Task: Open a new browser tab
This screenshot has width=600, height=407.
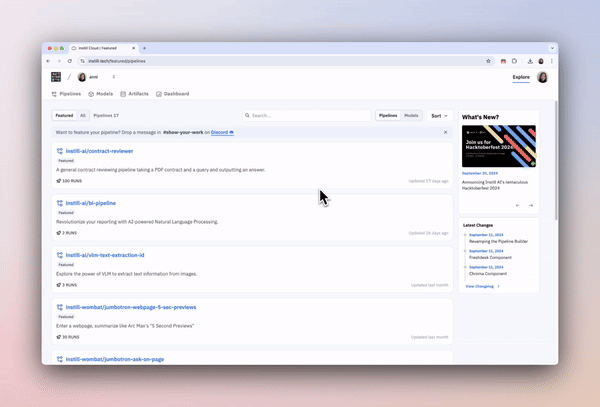Action: tap(144, 48)
